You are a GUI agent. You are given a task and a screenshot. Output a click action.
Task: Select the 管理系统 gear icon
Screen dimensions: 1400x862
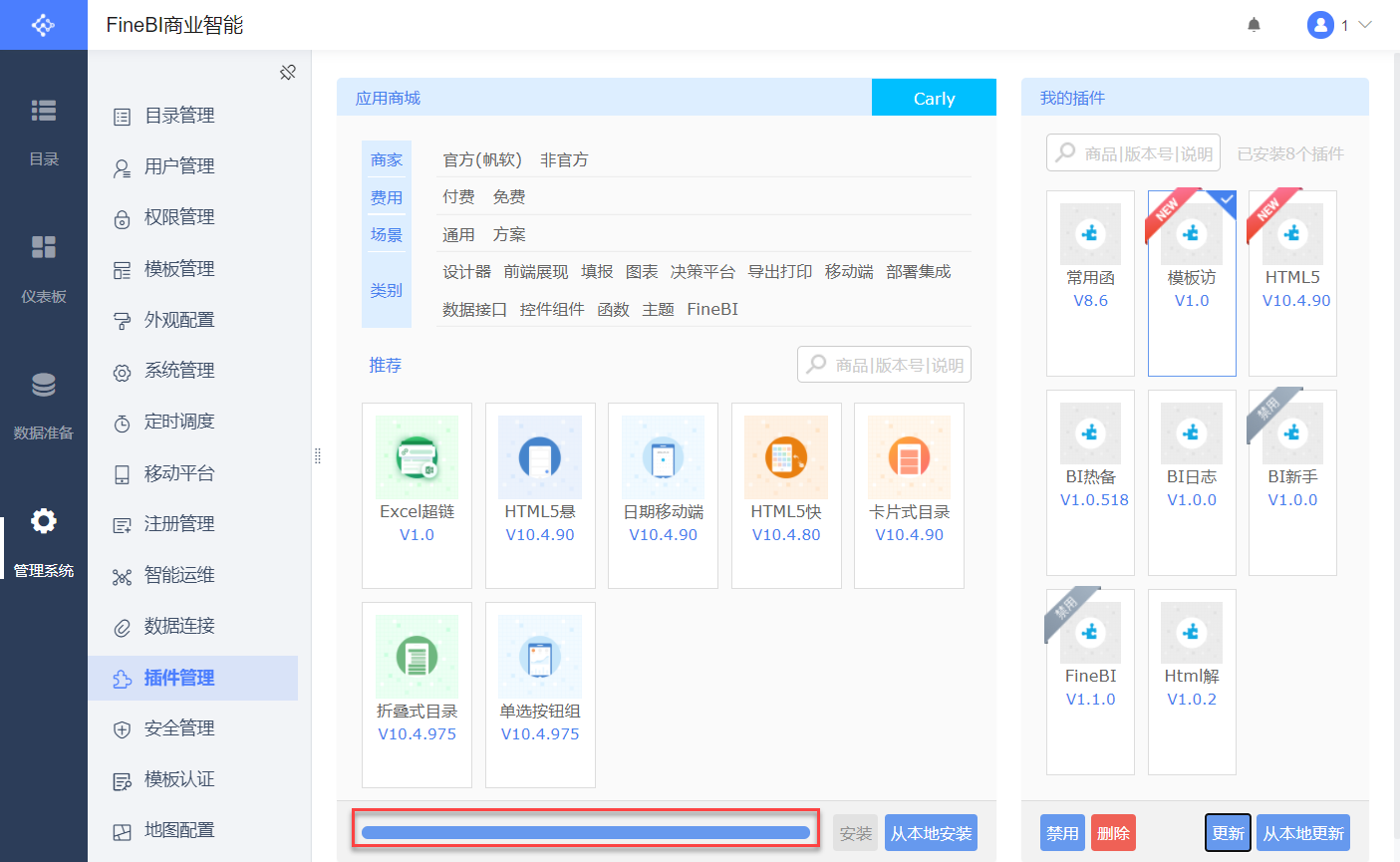[44, 521]
